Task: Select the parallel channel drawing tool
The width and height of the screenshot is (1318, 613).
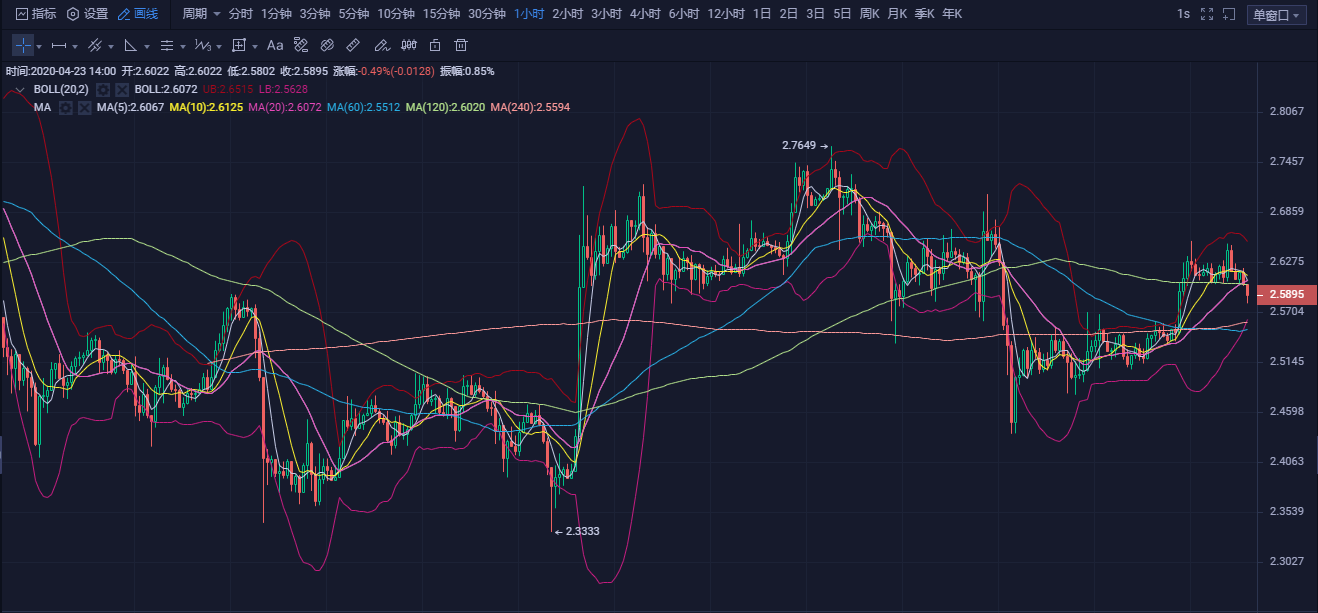Action: click(95, 45)
